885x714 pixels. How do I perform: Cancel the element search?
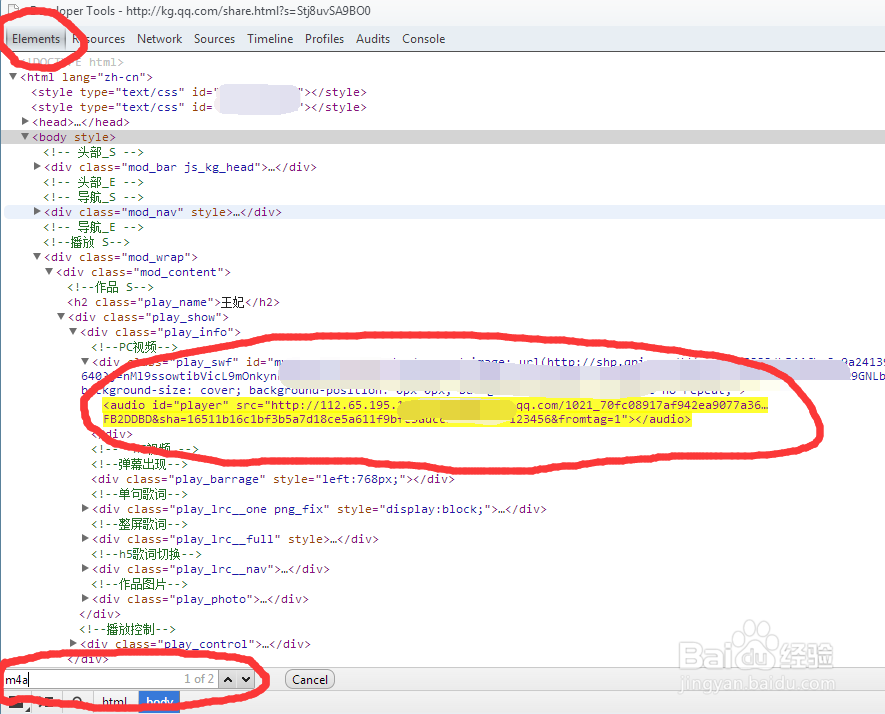tap(310, 680)
